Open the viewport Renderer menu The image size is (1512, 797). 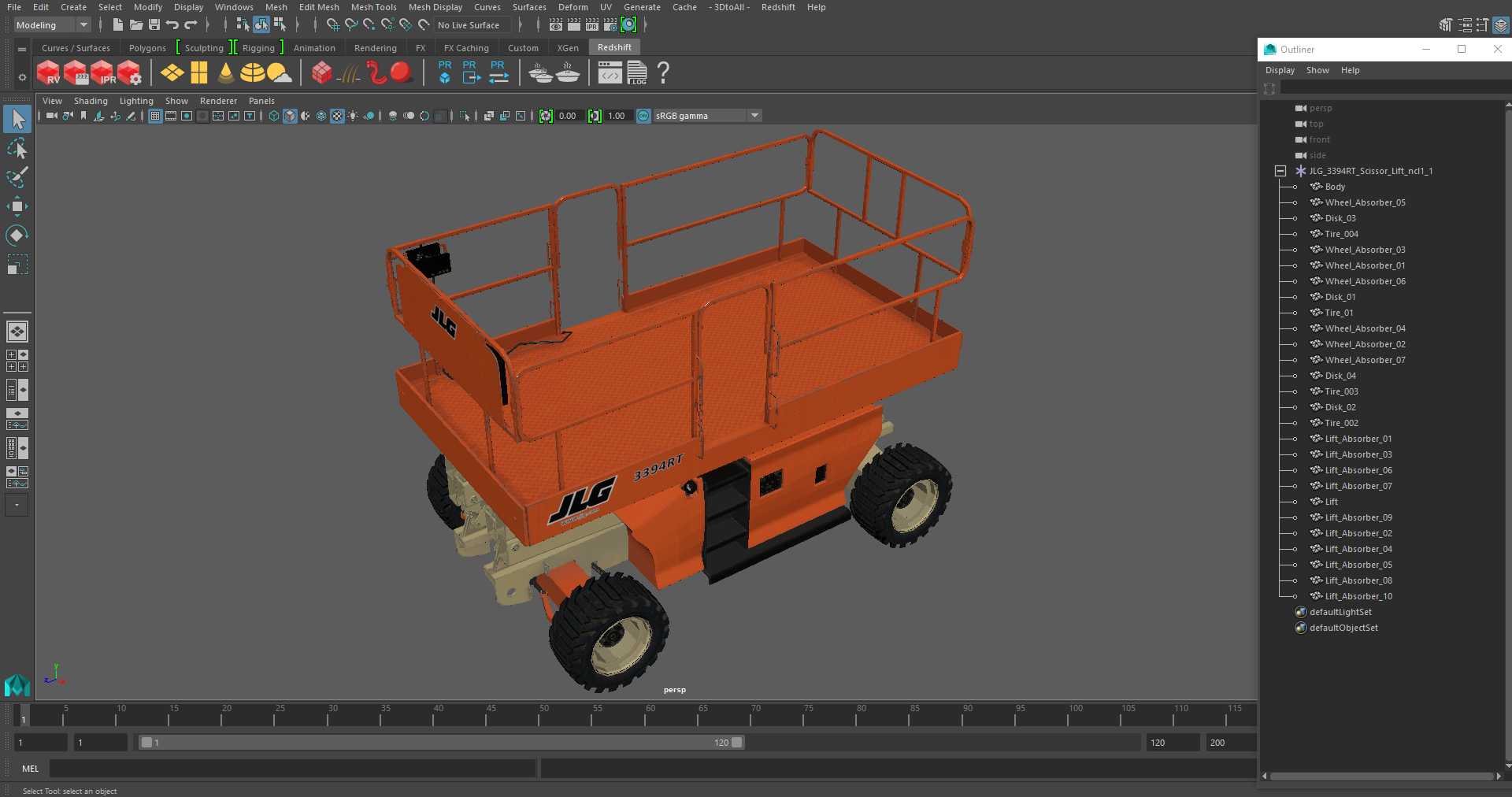pyautogui.click(x=218, y=101)
